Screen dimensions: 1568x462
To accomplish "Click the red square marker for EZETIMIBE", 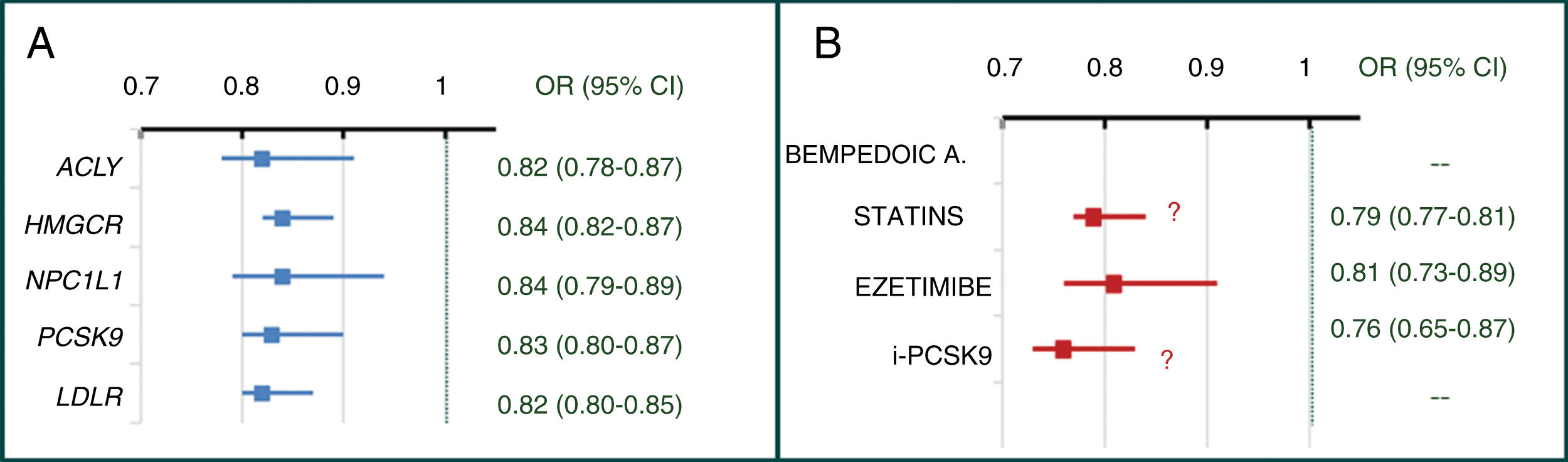I will click(x=1113, y=284).
